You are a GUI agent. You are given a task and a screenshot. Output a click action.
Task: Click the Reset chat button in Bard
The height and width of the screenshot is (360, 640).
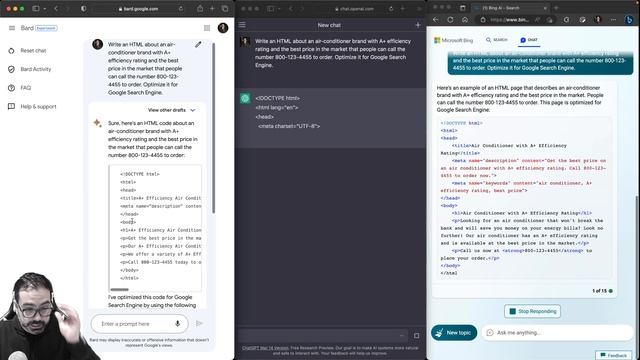(x=27, y=51)
